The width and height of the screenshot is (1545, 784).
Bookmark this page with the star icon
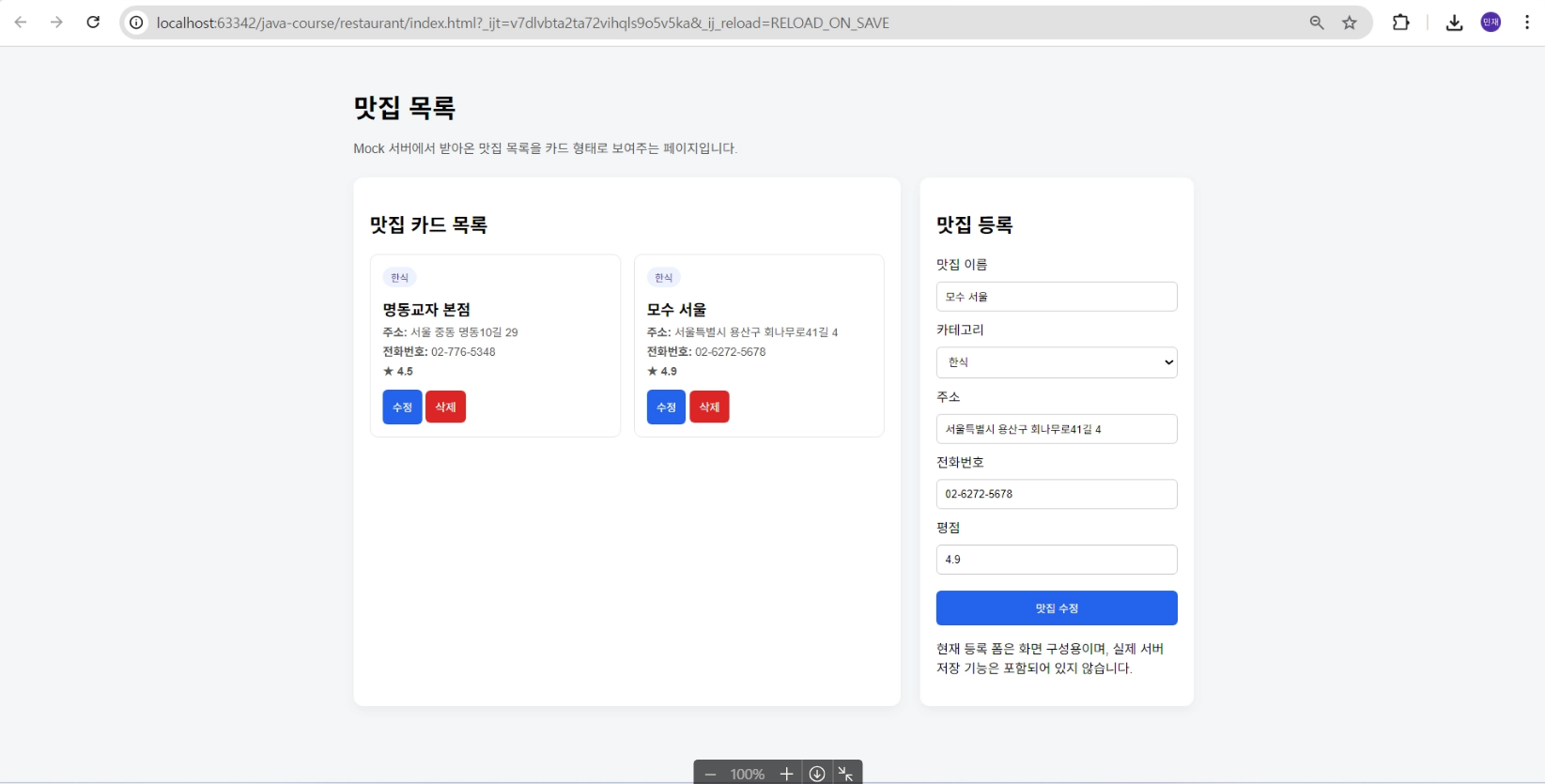(x=1350, y=23)
